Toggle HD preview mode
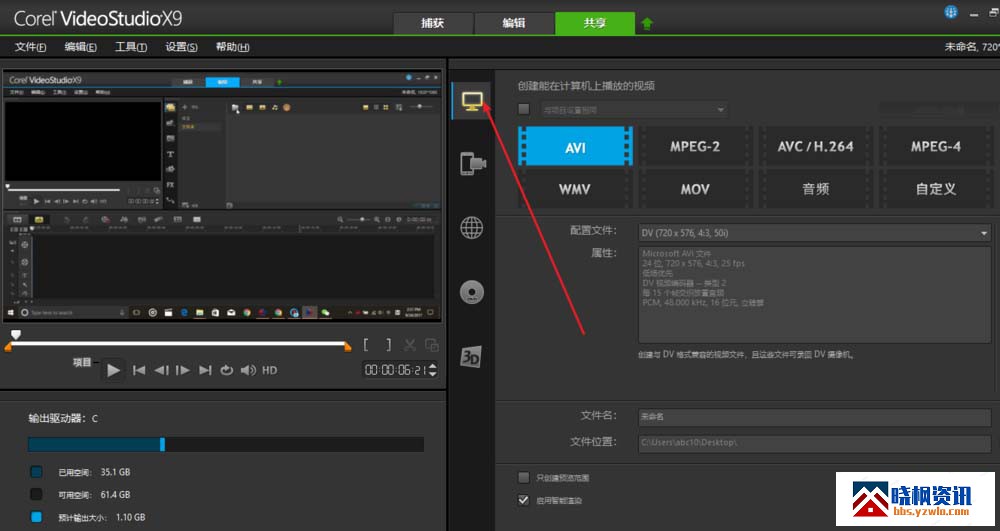The image size is (1000, 531). tap(270, 370)
